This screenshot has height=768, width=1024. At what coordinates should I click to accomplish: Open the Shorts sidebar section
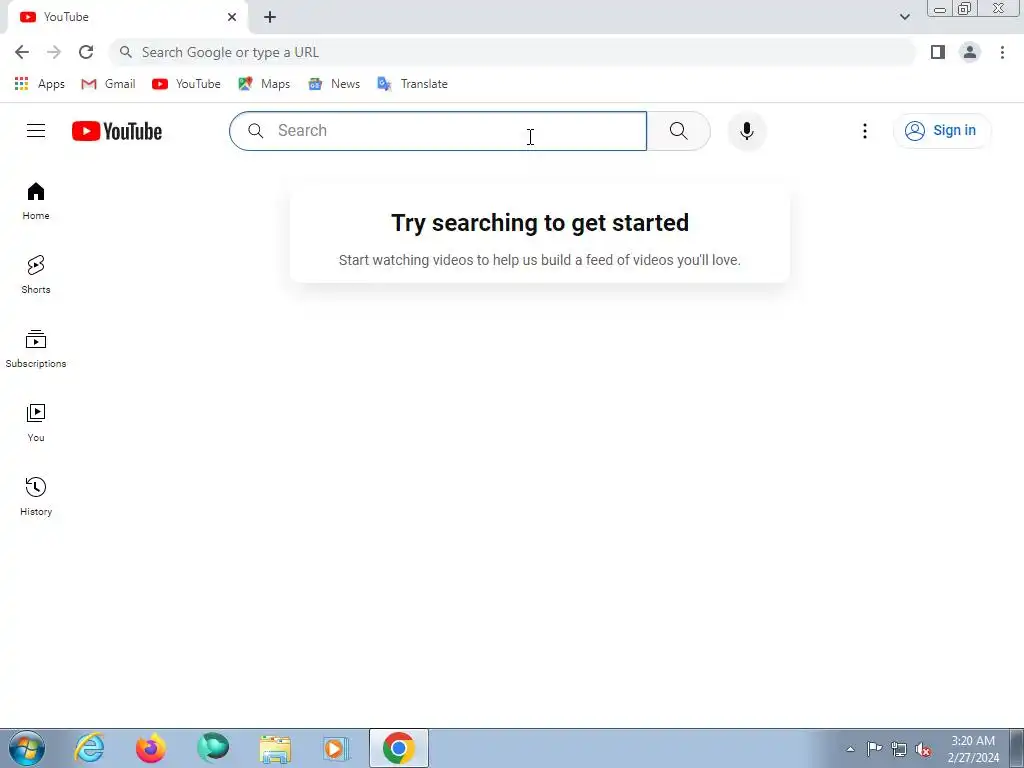coord(36,274)
